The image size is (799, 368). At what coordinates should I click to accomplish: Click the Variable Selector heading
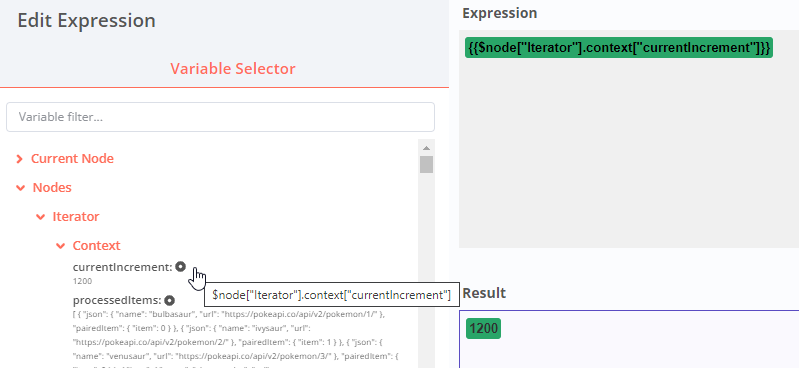(x=233, y=69)
